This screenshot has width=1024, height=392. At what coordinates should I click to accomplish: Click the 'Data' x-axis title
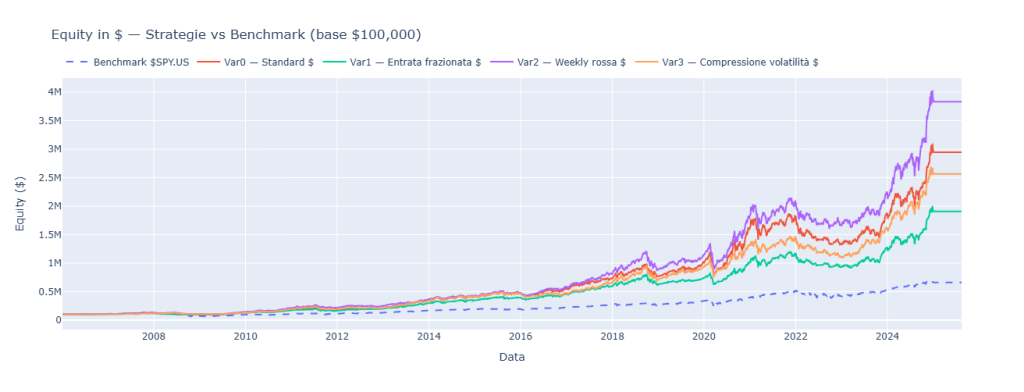tap(511, 357)
